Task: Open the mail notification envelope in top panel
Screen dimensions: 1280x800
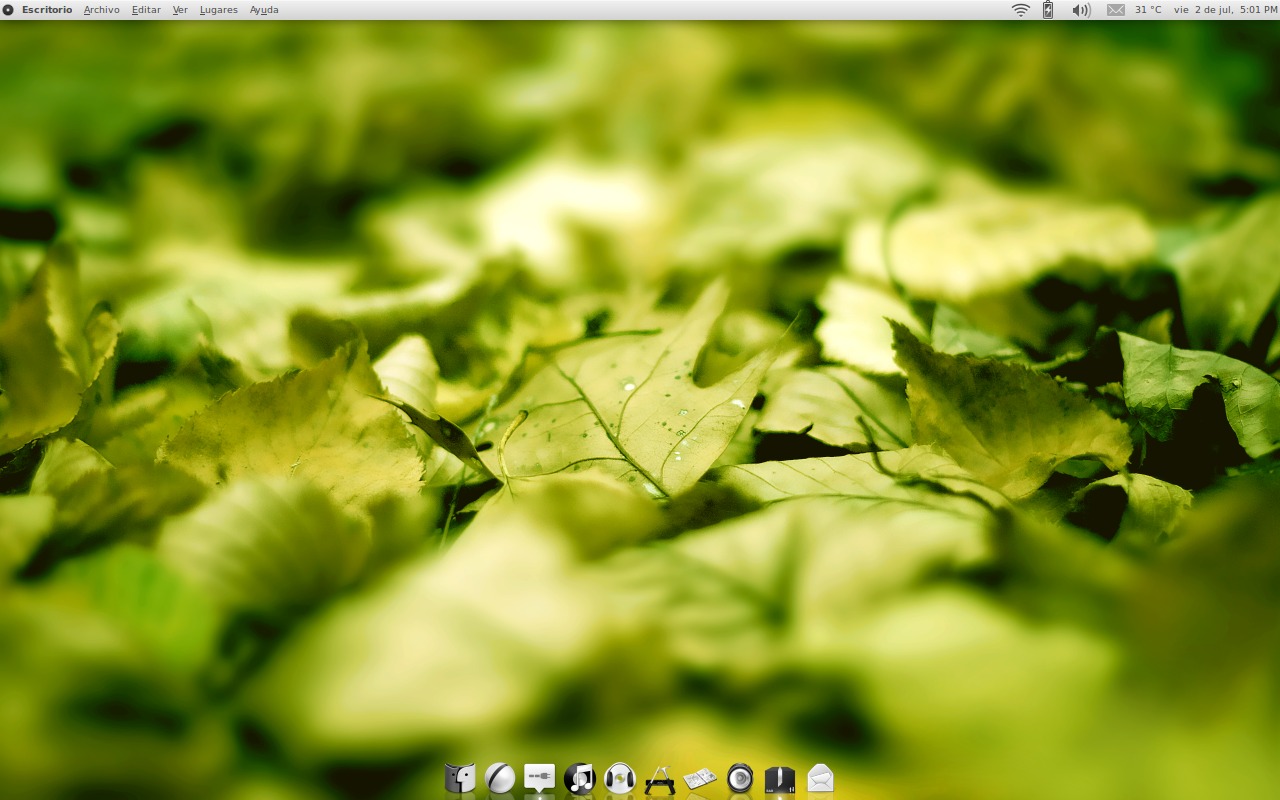Action: click(1116, 10)
